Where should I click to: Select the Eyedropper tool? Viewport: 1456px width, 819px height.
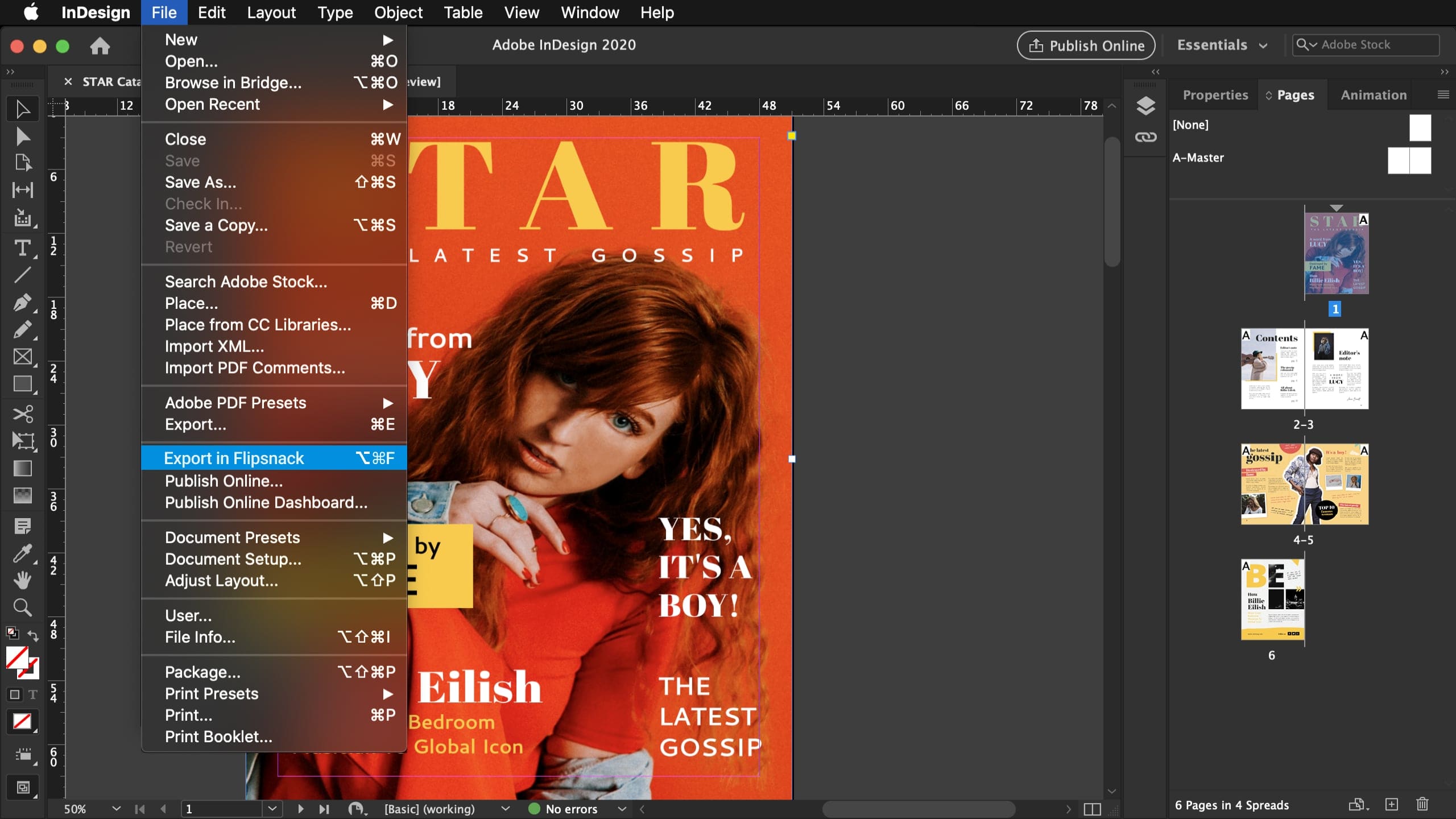[23, 553]
